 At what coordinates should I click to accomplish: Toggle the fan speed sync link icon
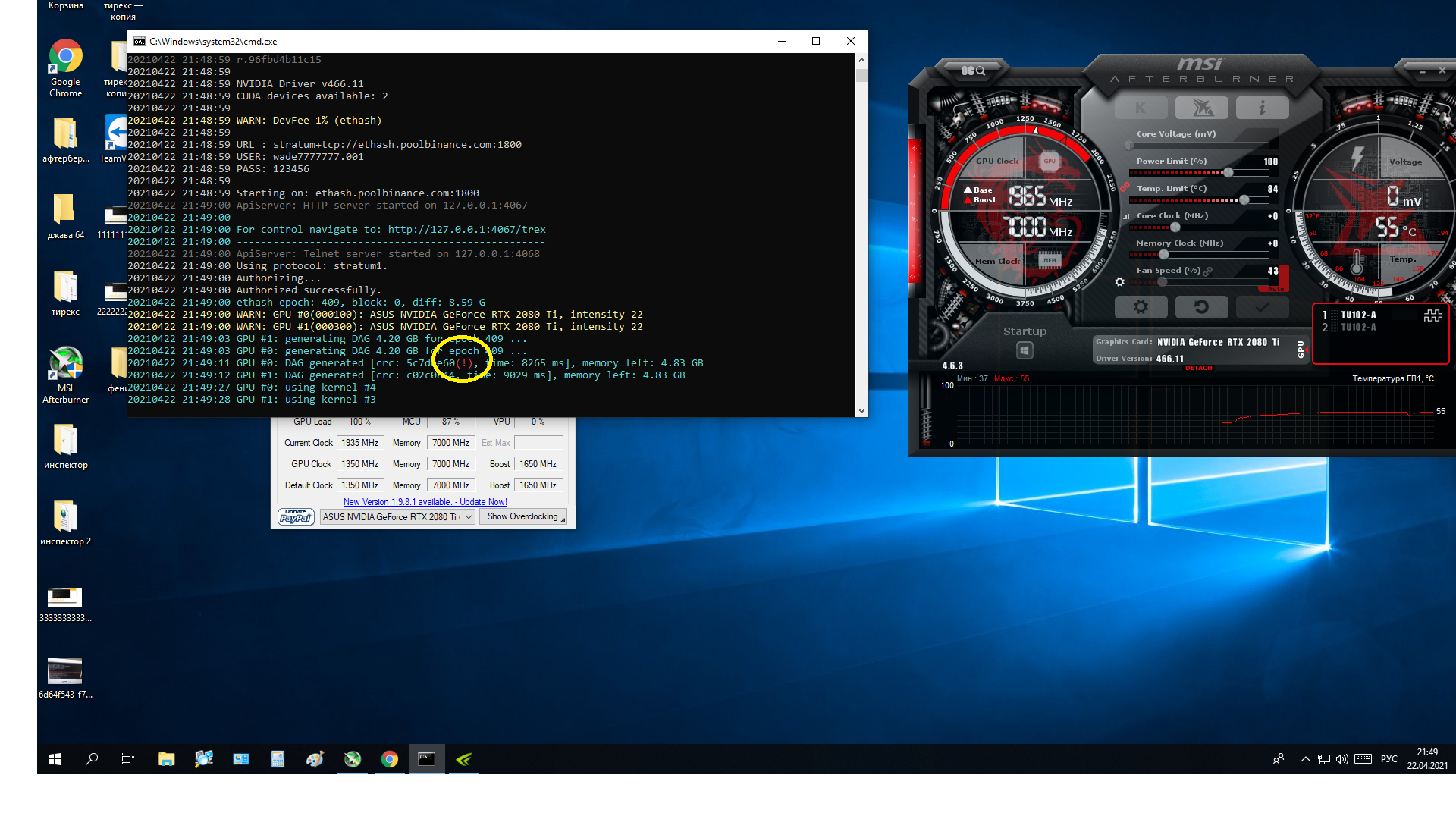(1208, 271)
